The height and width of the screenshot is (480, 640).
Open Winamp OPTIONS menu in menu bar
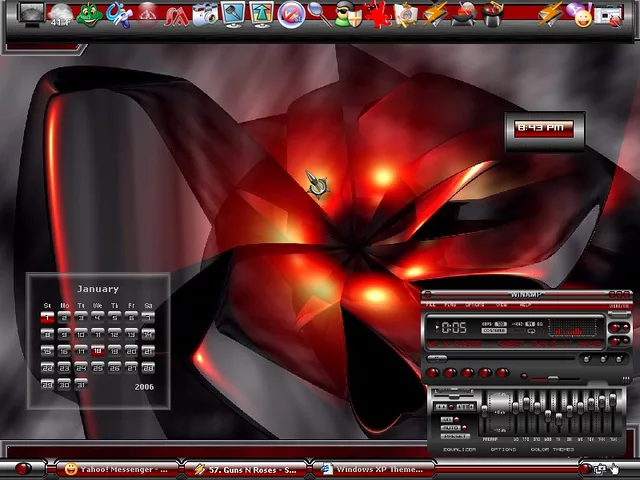474,304
